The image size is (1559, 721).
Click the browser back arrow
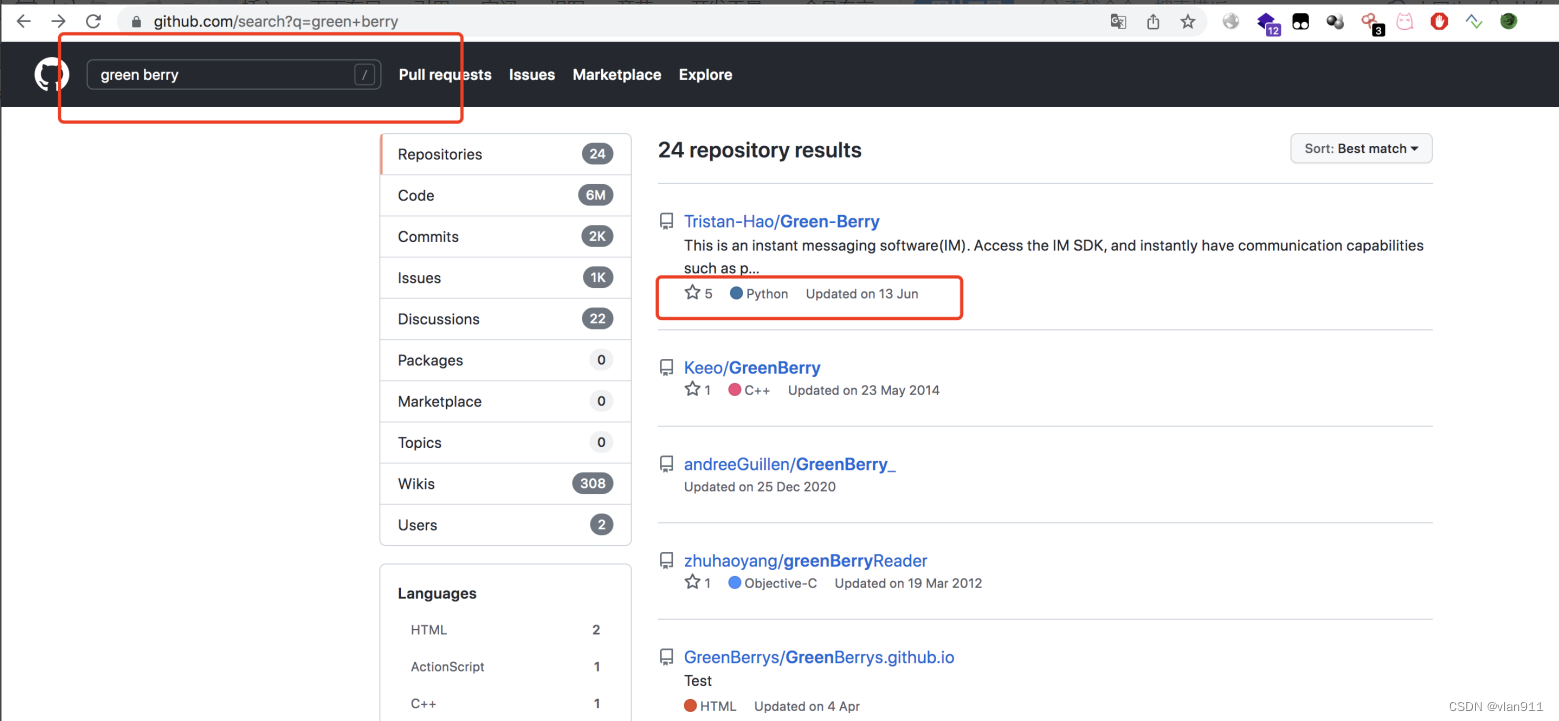point(24,21)
